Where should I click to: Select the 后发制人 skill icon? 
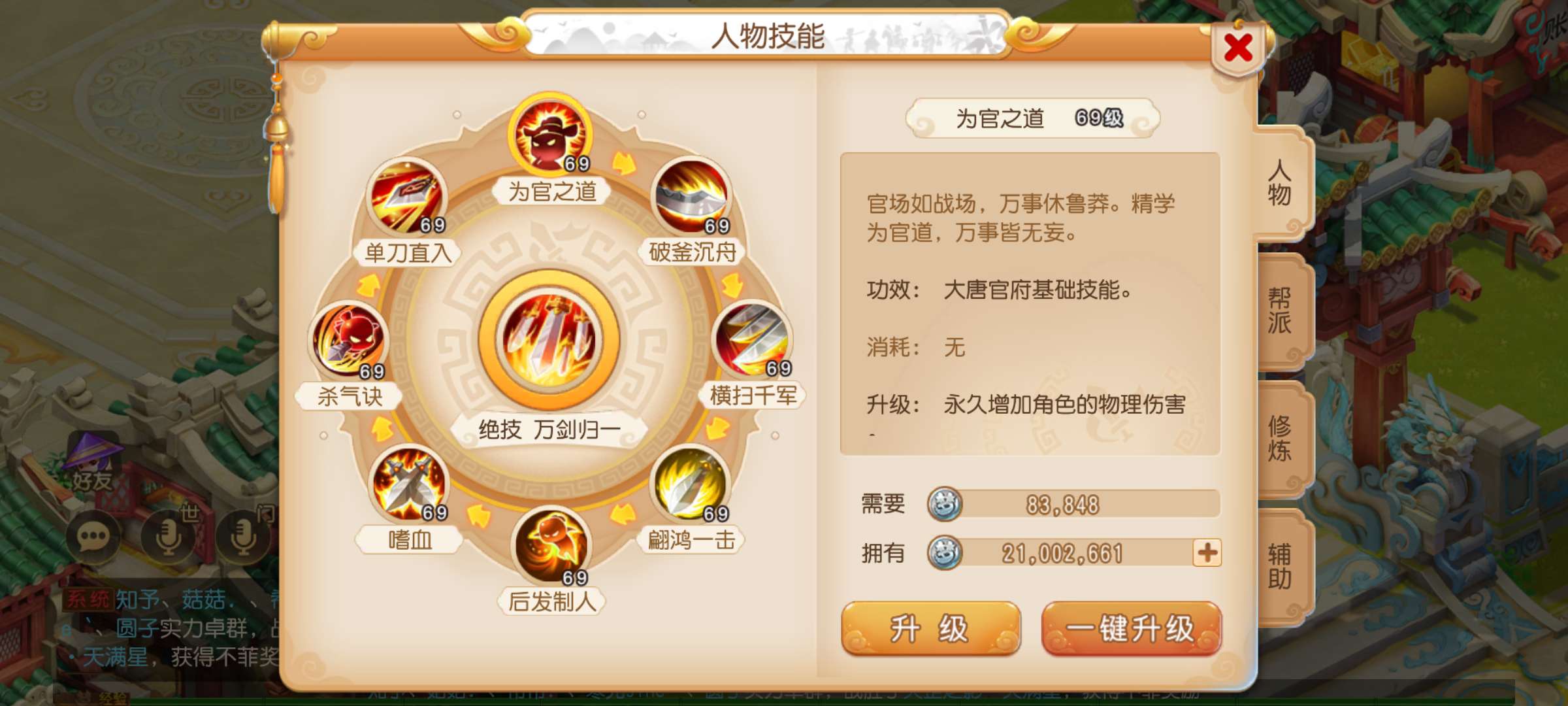(551, 546)
